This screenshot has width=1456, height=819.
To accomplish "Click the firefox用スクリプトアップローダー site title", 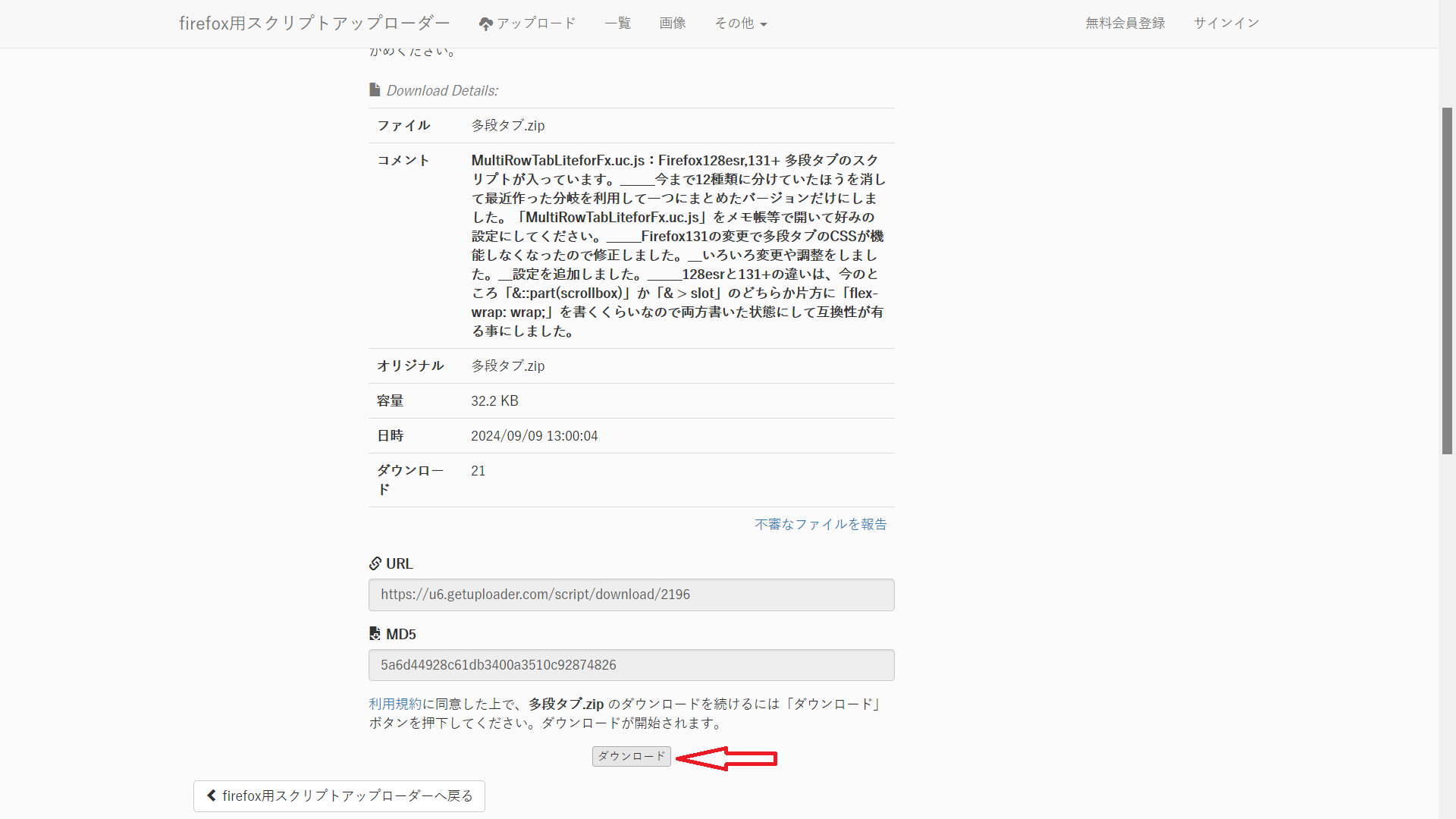I will click(x=314, y=24).
